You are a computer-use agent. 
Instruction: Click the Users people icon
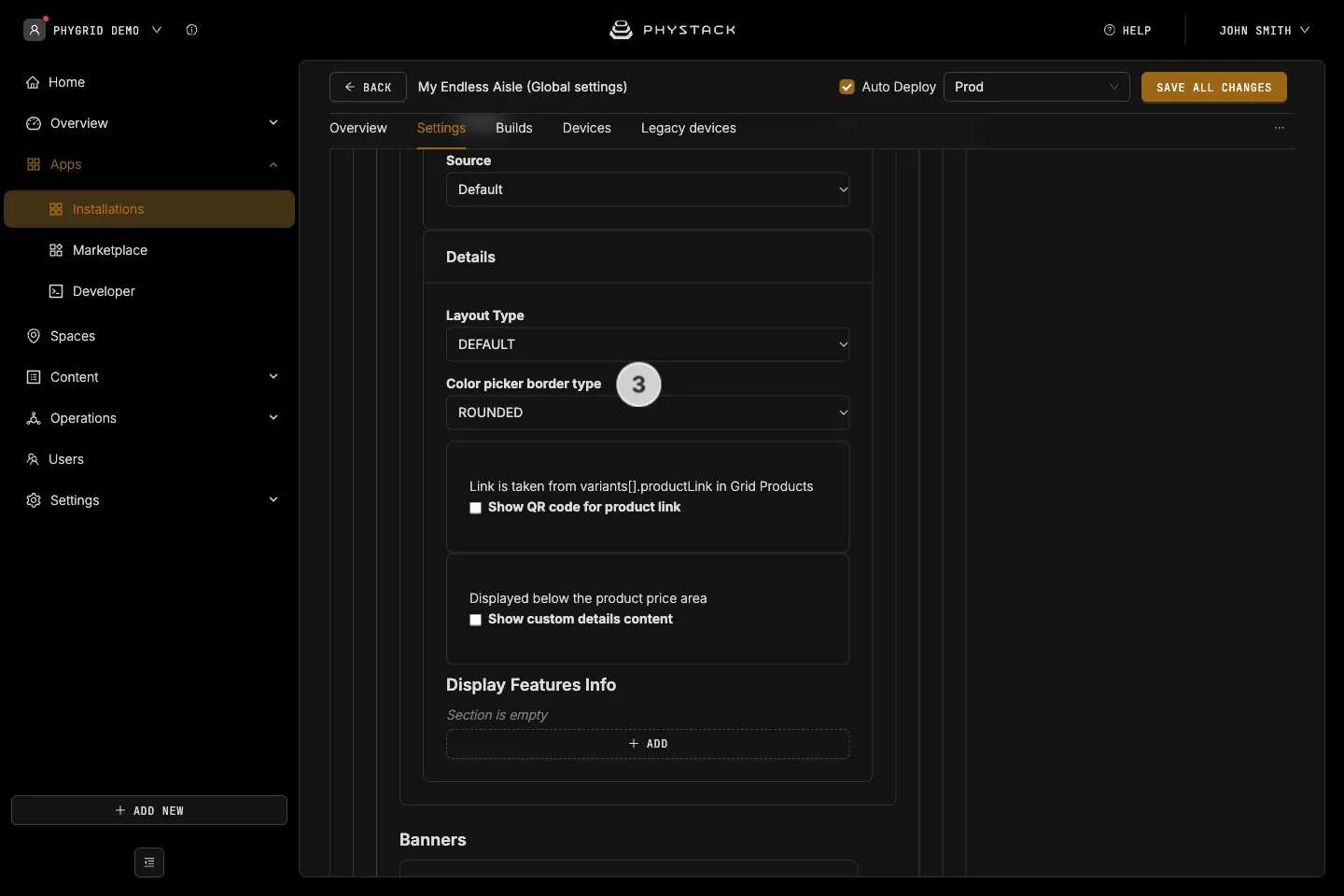click(x=33, y=459)
